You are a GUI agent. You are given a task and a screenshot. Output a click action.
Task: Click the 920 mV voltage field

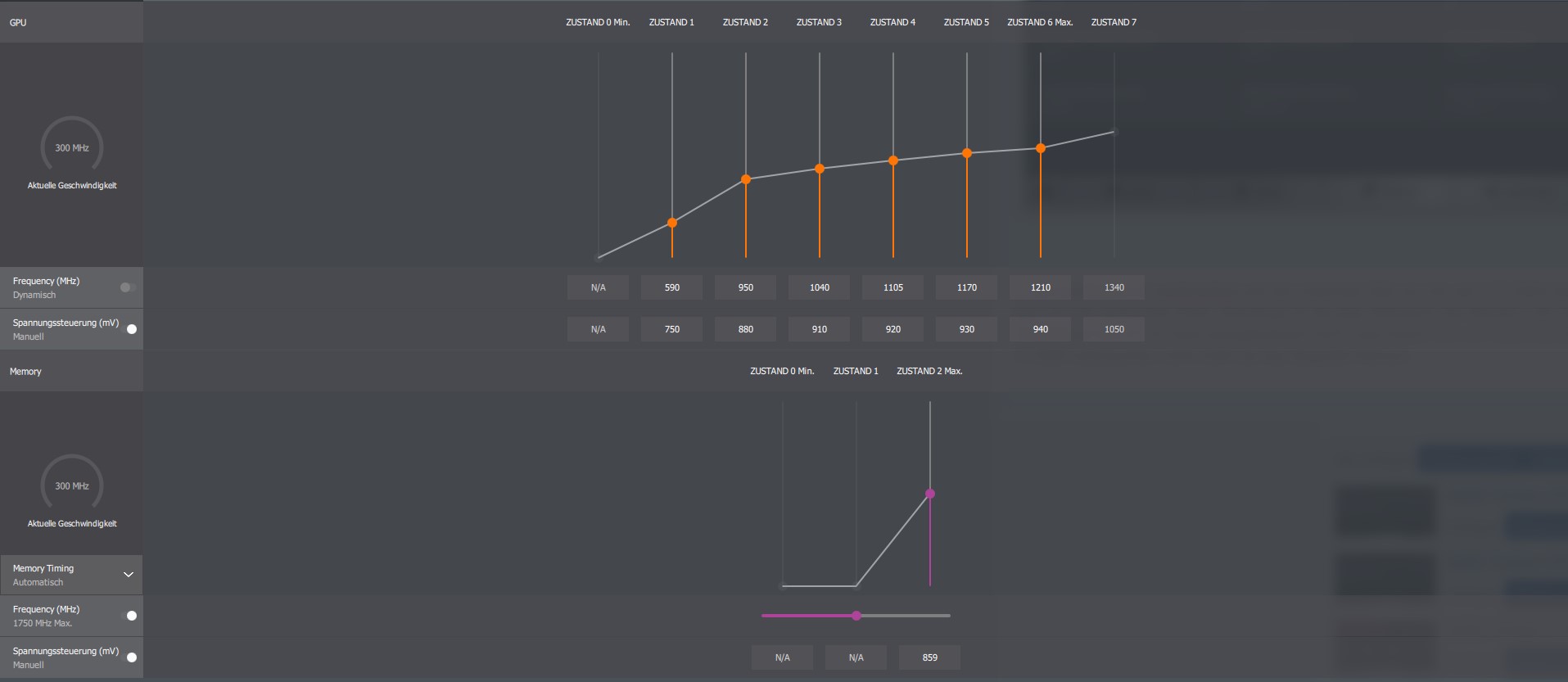tap(893, 329)
